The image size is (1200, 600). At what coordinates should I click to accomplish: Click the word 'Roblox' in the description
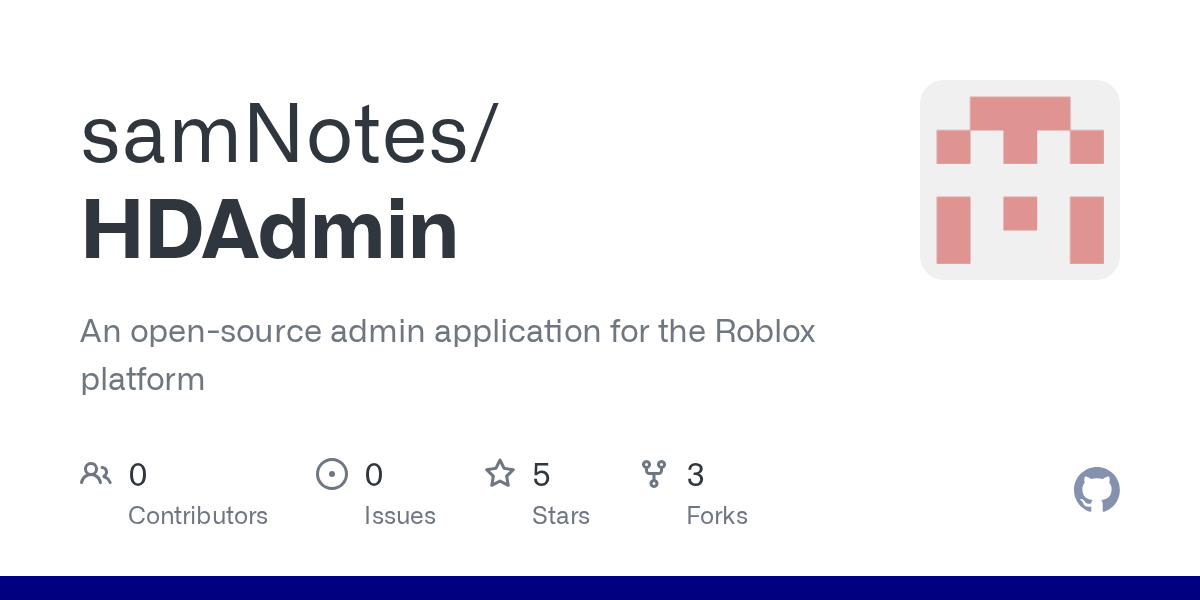(x=765, y=332)
